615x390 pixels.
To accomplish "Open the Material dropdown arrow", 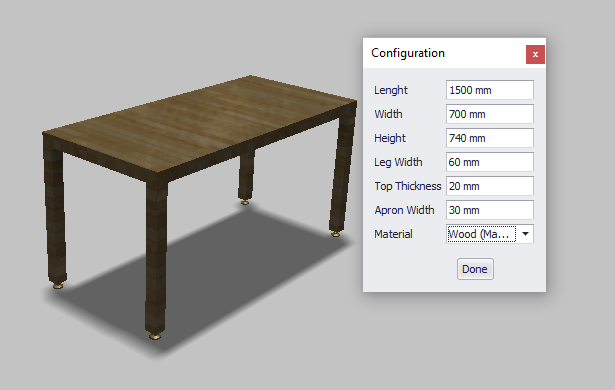I will click(525, 234).
